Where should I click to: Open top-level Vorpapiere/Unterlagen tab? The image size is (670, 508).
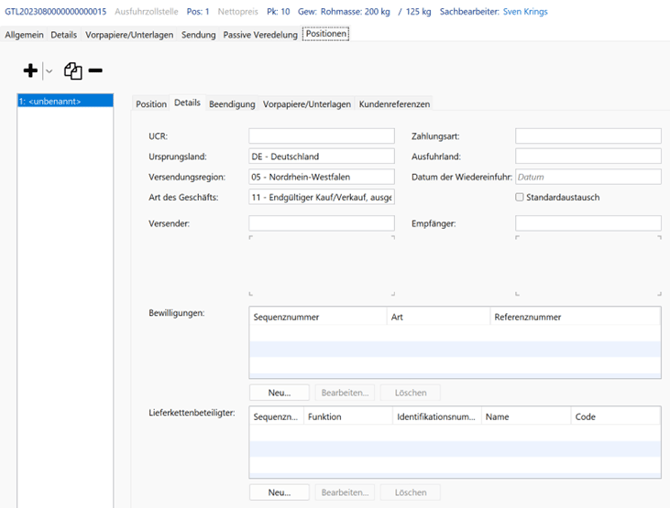129,35
